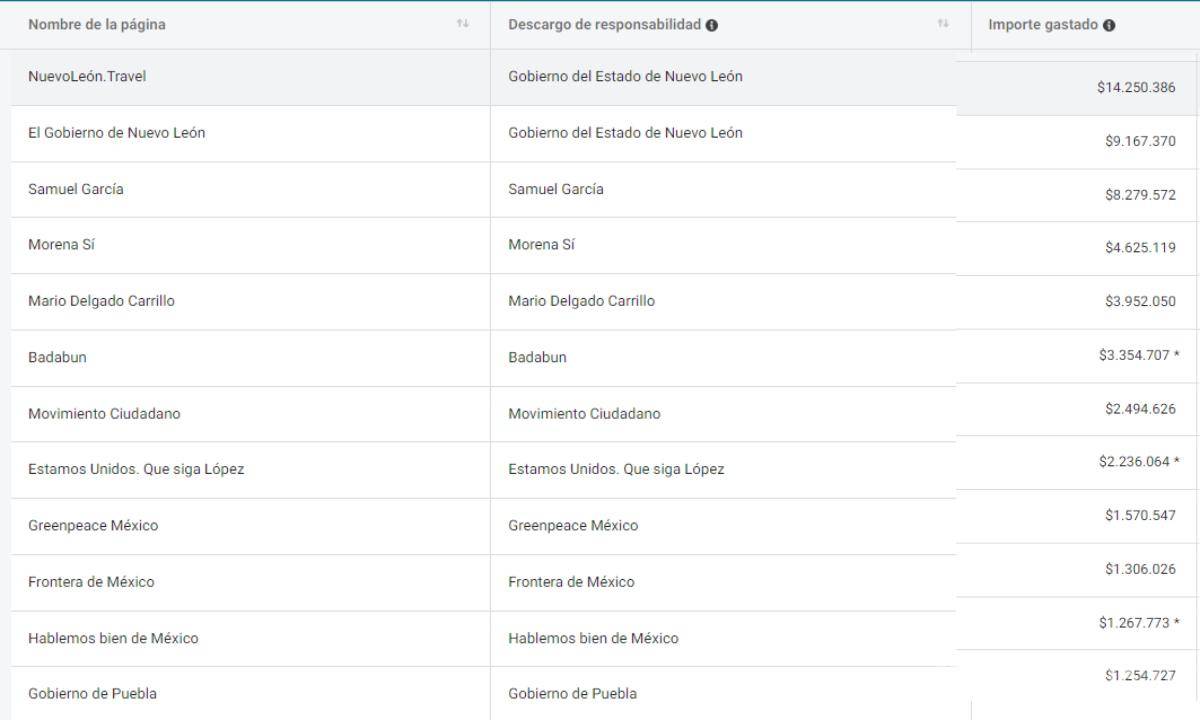Click the $14.250.386 amount cell
Viewport: 1200px width, 720px height.
[1135, 88]
